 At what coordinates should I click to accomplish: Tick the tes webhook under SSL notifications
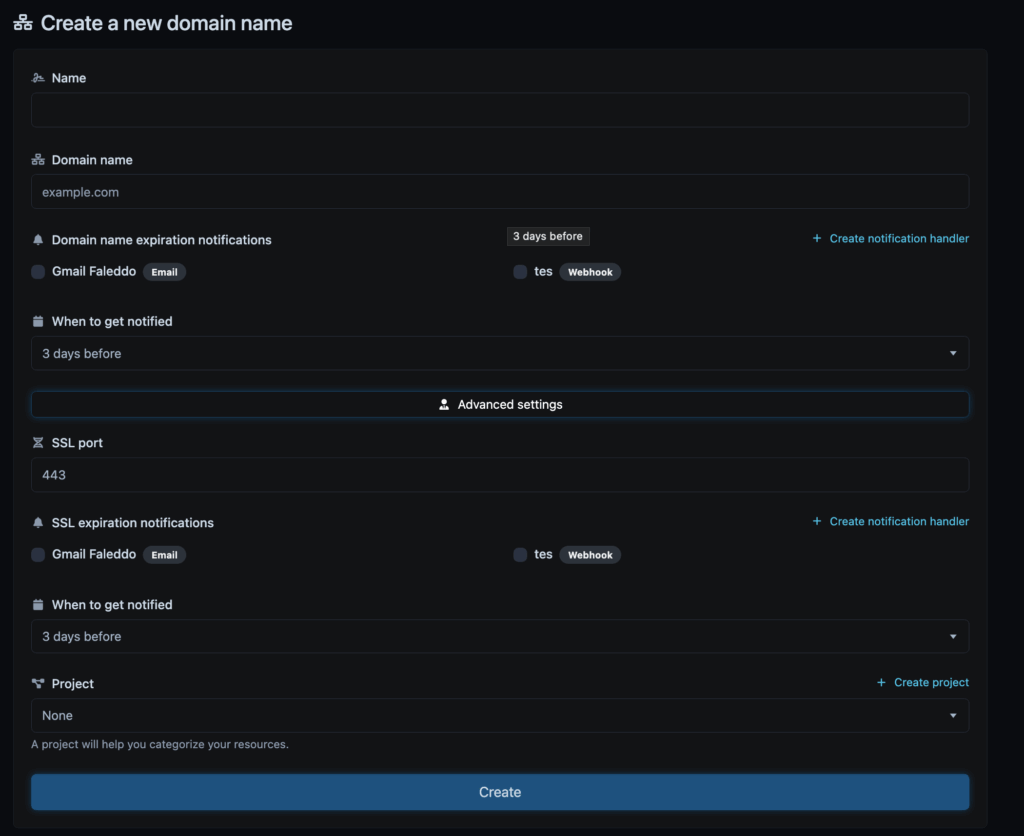click(x=520, y=555)
